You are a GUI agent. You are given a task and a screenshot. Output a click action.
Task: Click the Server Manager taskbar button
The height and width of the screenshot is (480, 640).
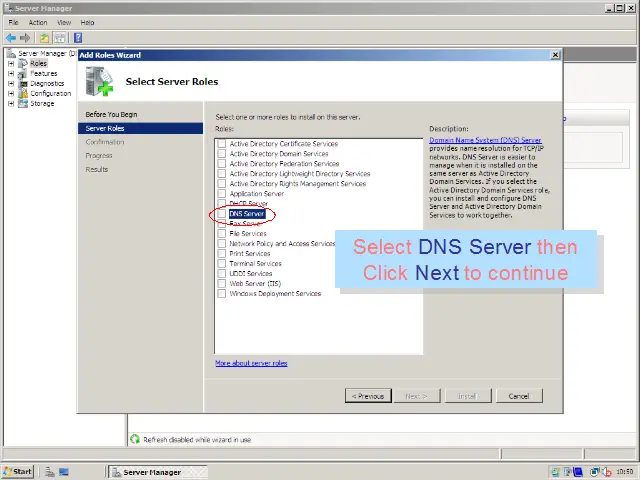[158, 472]
